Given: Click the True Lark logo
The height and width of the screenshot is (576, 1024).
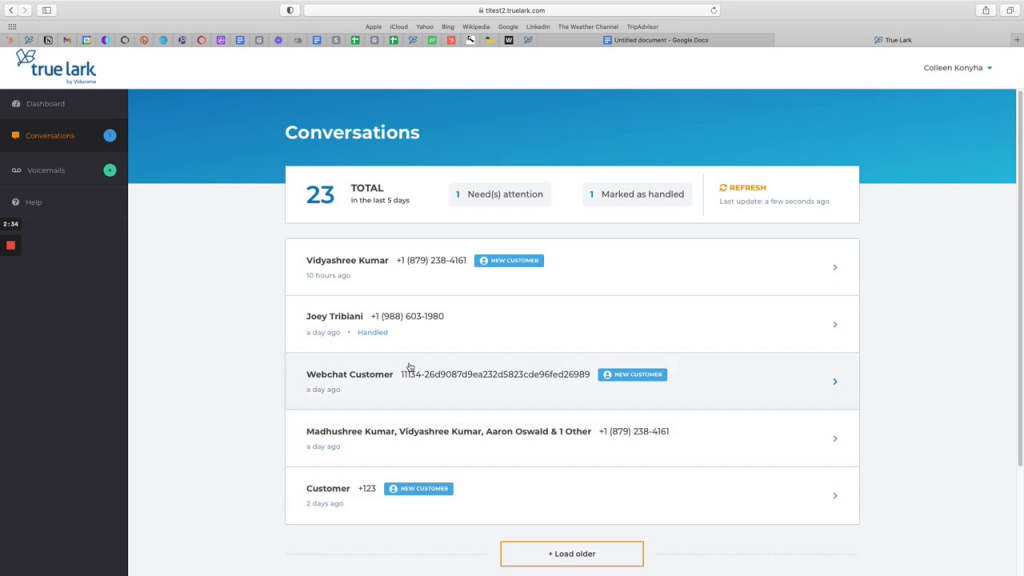Looking at the screenshot, I should pyautogui.click(x=56, y=67).
